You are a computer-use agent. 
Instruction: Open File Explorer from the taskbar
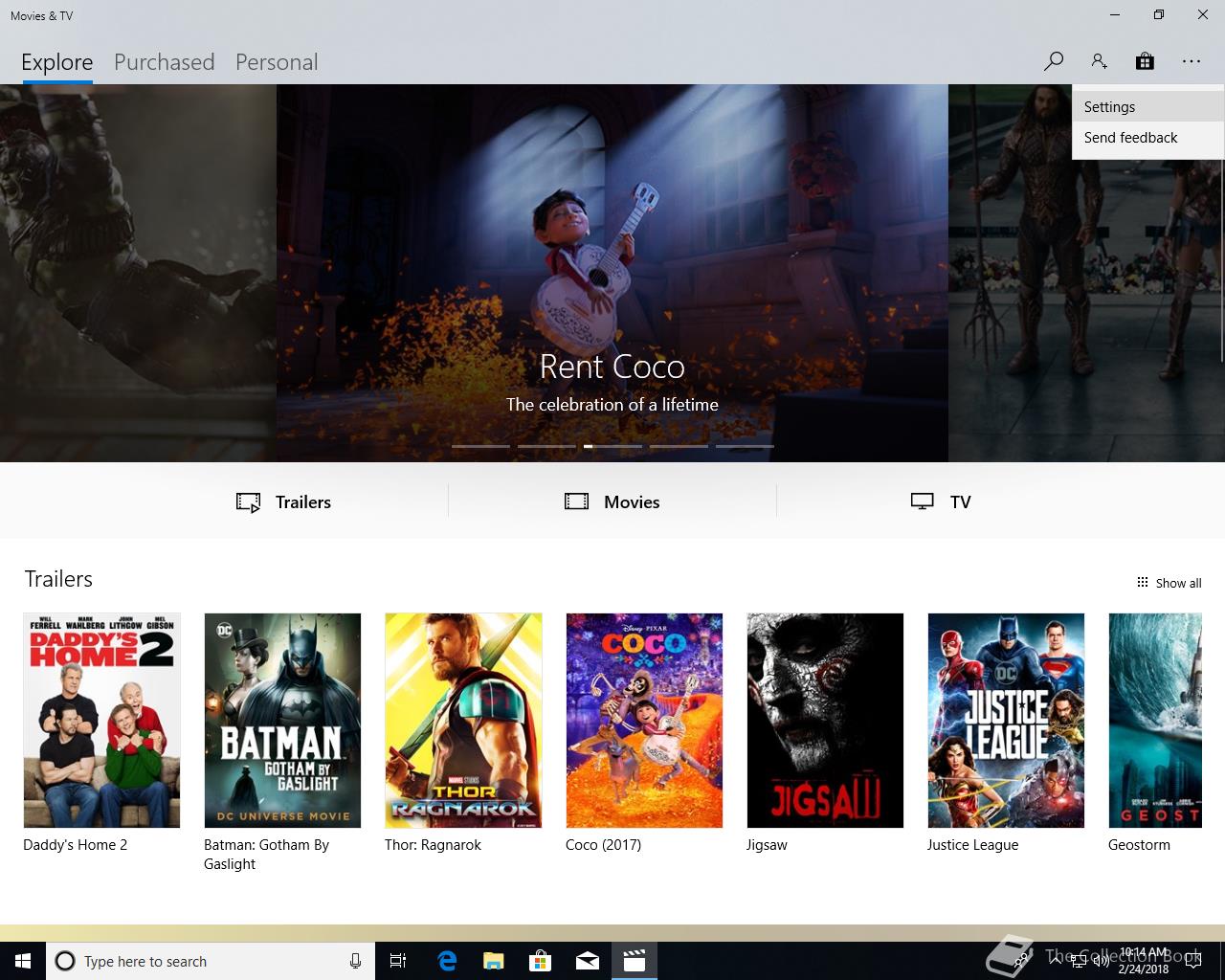[494, 961]
